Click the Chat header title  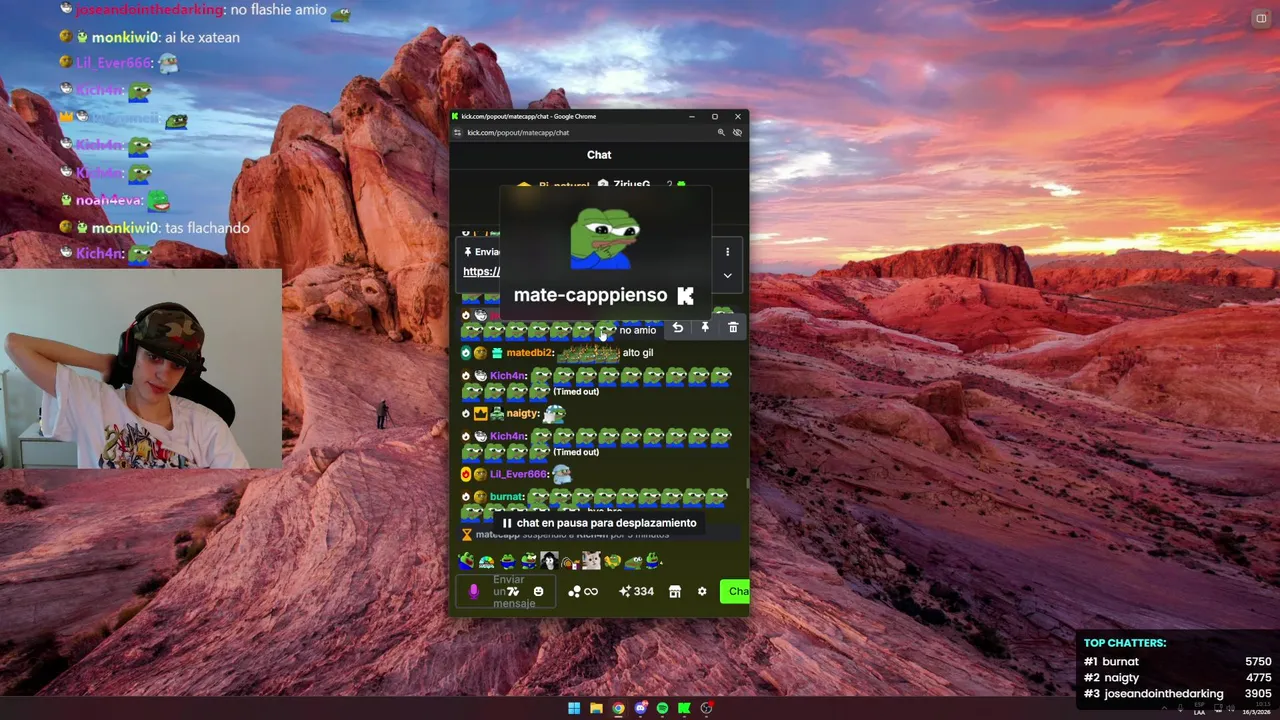tap(599, 155)
